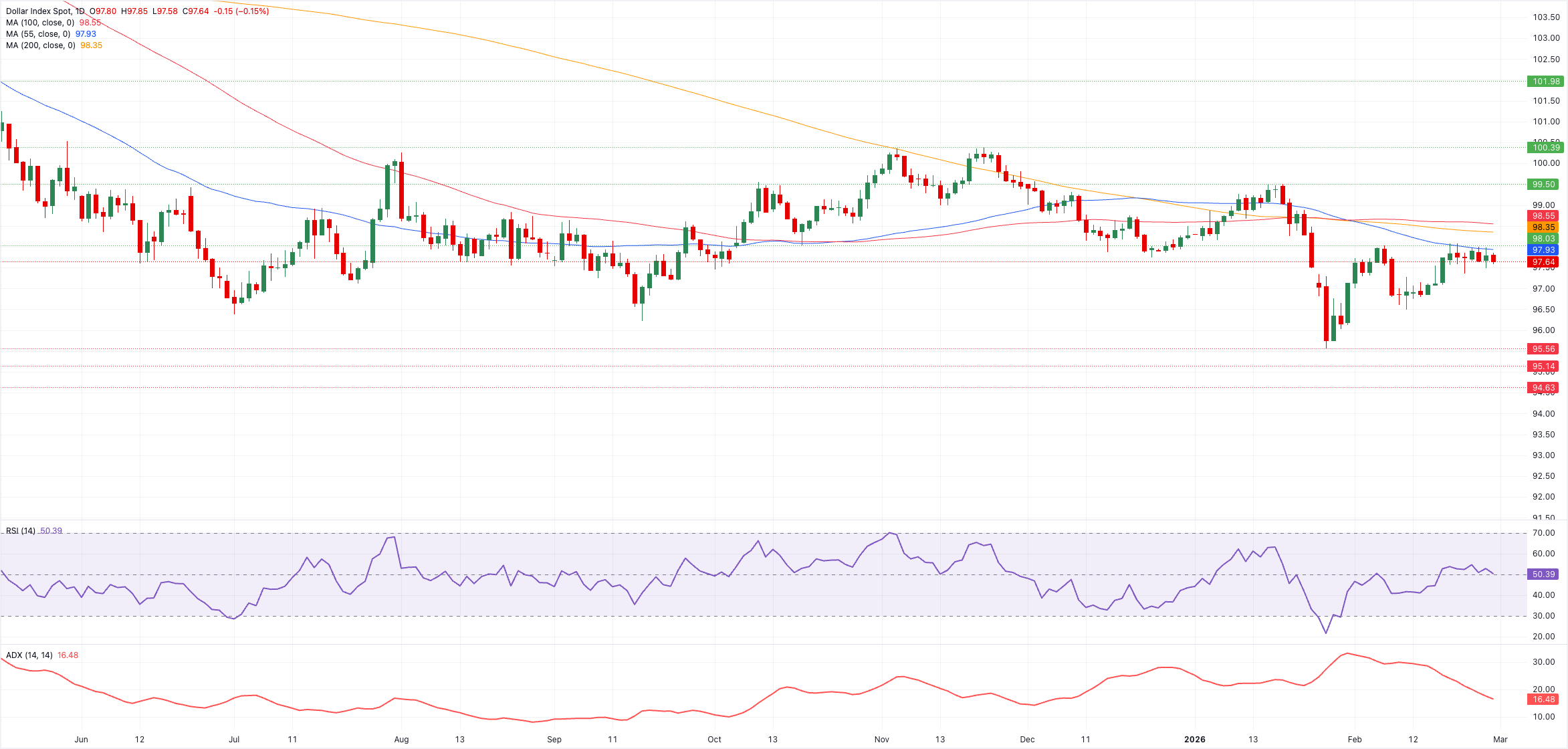This screenshot has height=749, width=1568.
Task: Click the red 98.55 MA price tag
Action: (x=1544, y=216)
